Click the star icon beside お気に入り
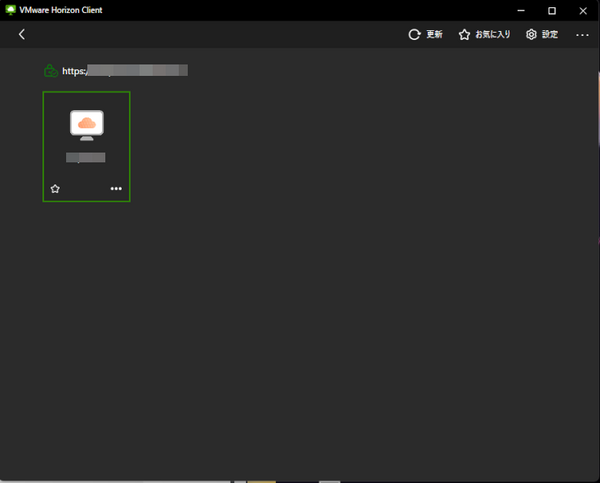 tap(464, 34)
